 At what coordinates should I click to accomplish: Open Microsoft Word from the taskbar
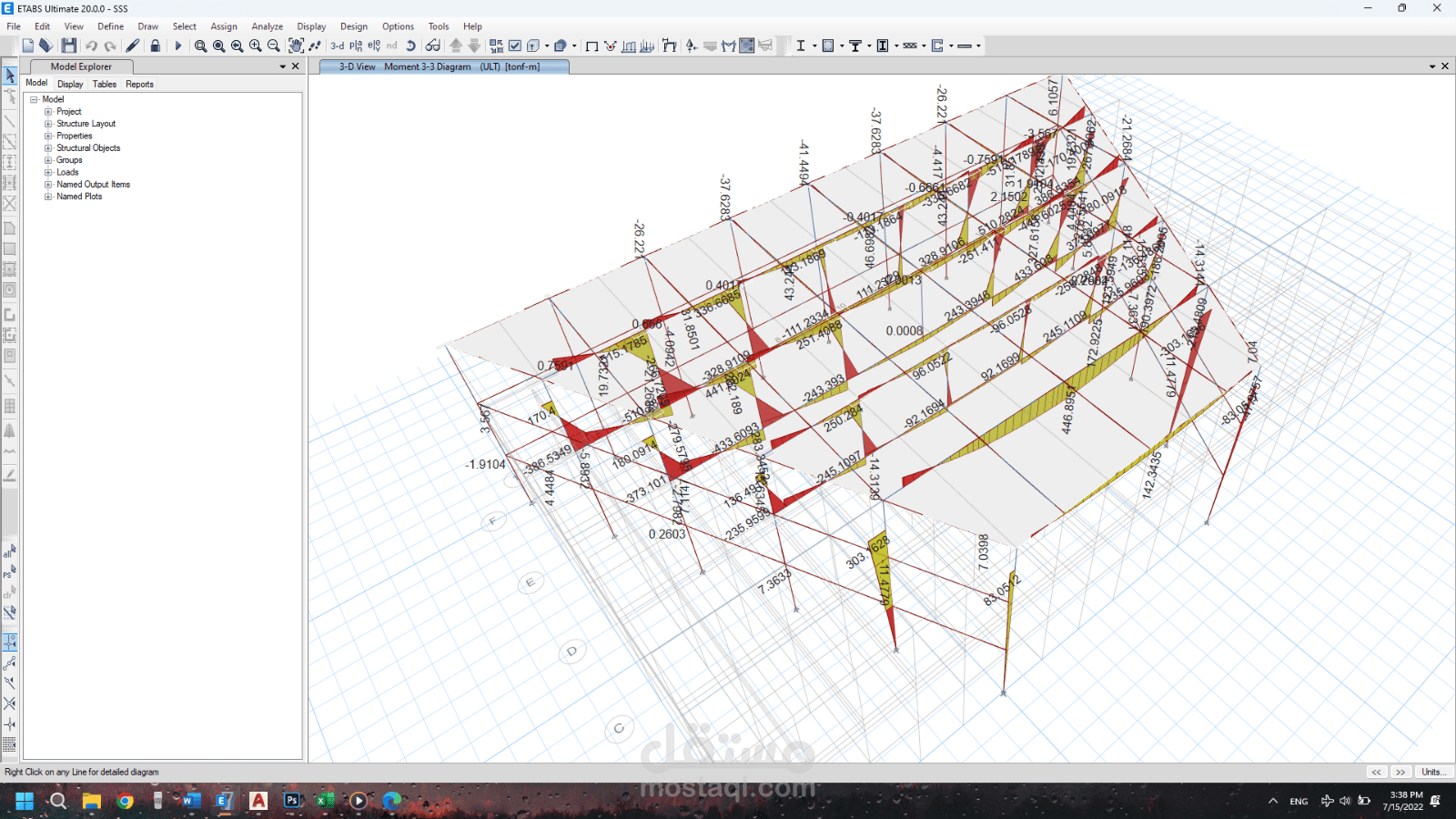(191, 801)
